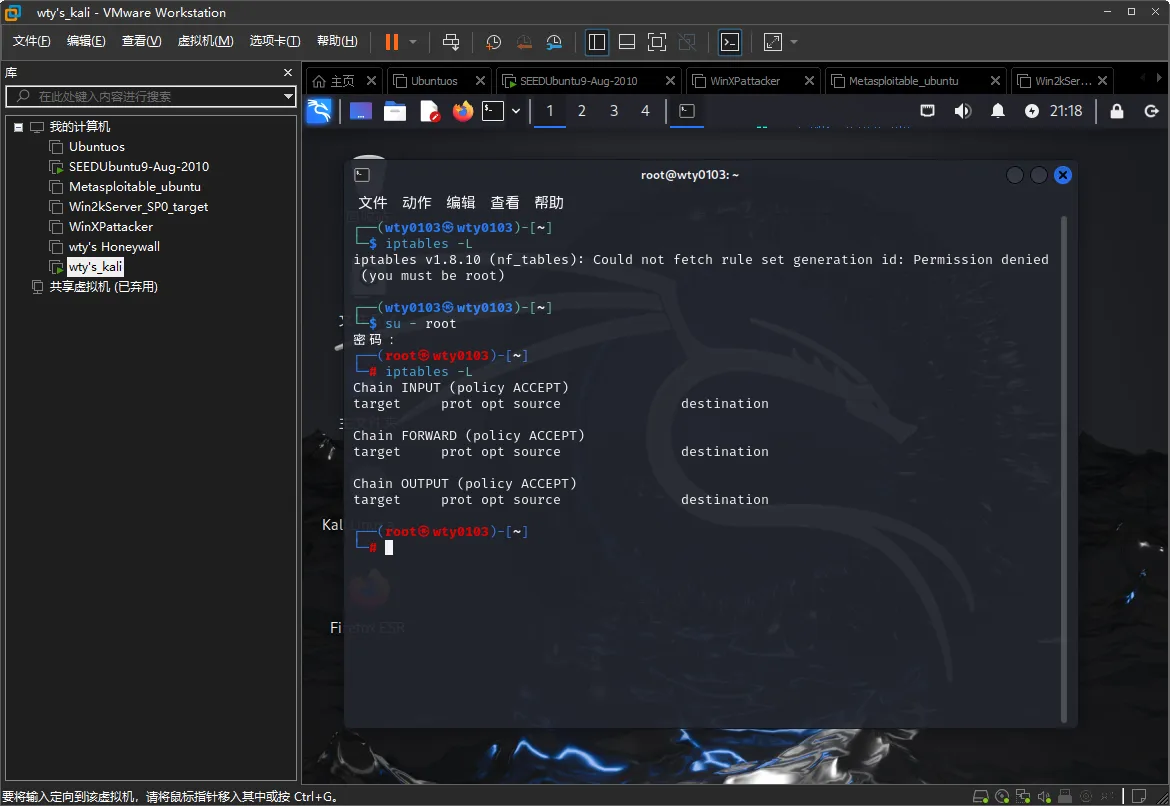The image size is (1170, 806).
Task: Click the volume speaker icon in the Kali panel
Action: 963,111
